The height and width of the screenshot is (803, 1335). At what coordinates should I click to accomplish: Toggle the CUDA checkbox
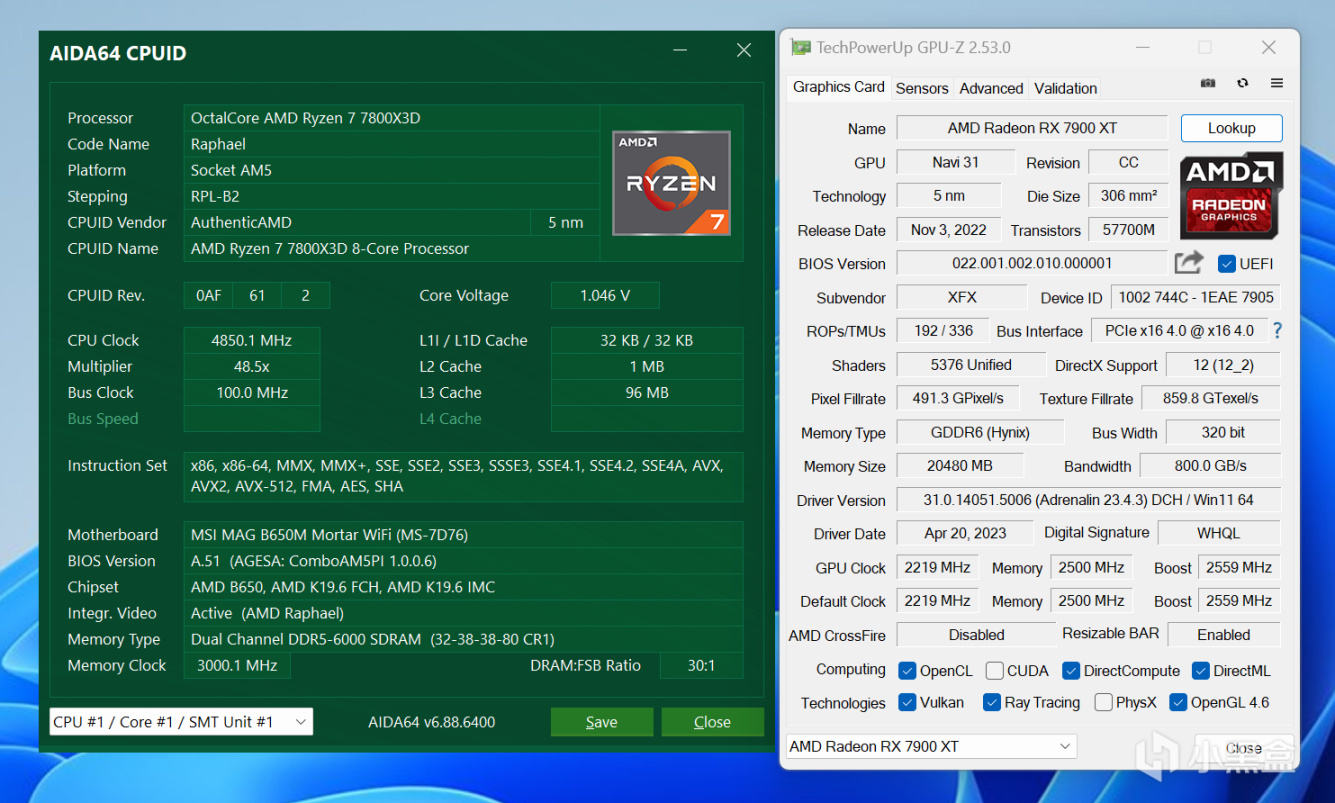994,671
